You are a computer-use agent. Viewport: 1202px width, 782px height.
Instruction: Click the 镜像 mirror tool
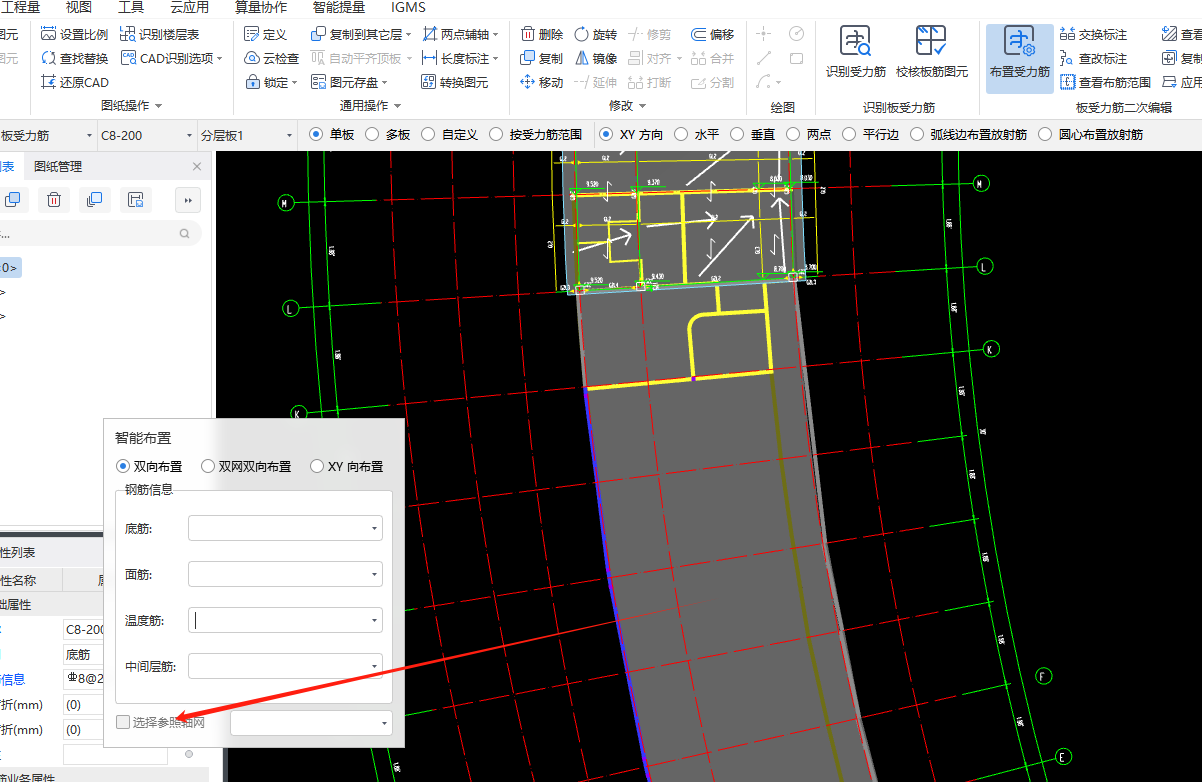click(582, 58)
